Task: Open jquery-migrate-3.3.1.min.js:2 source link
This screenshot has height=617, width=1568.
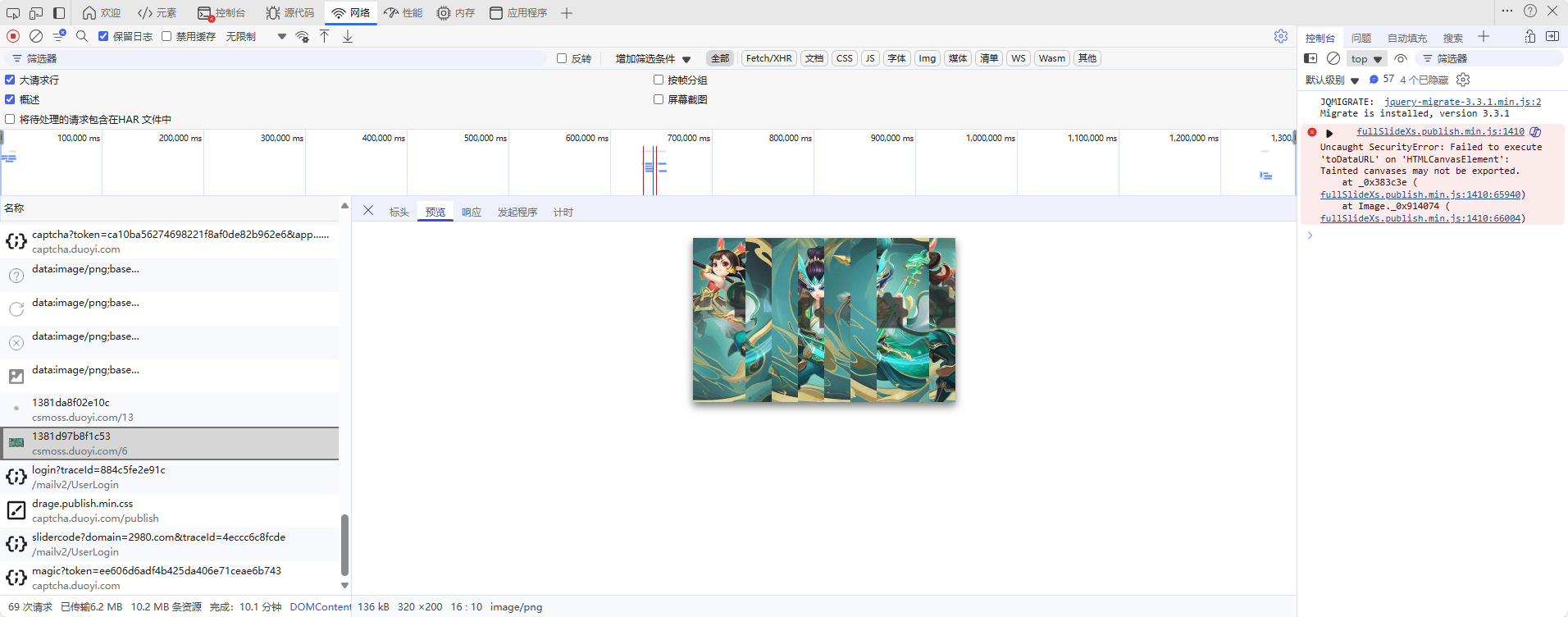Action: (1462, 102)
